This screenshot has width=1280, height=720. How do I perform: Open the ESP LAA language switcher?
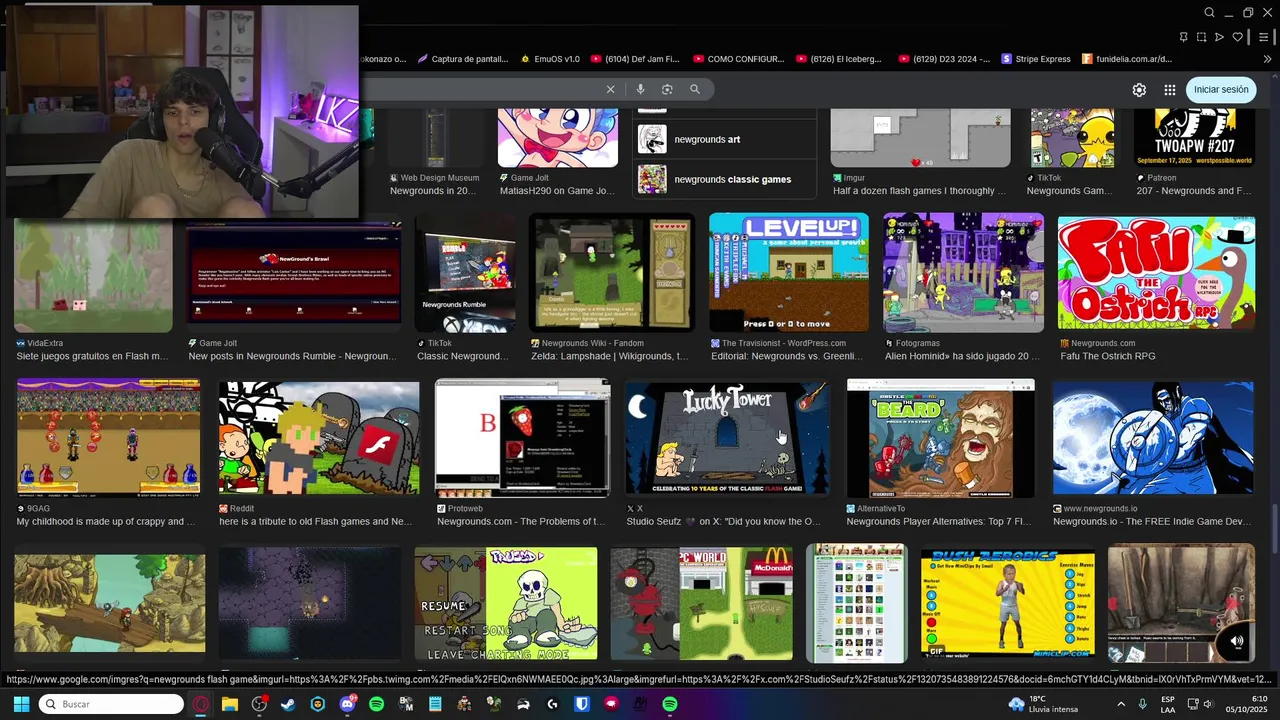point(1168,704)
